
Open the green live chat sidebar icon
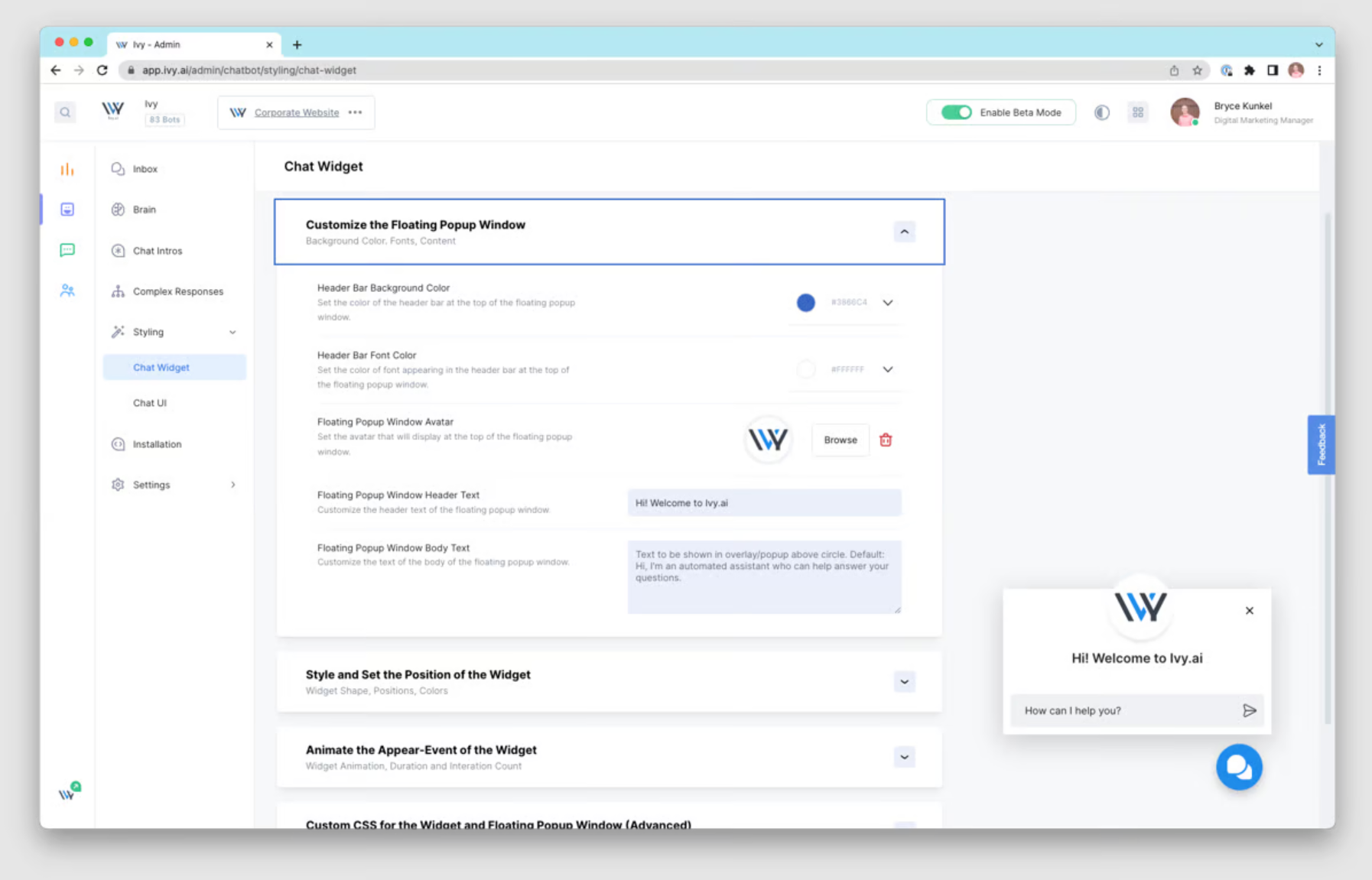[67, 250]
